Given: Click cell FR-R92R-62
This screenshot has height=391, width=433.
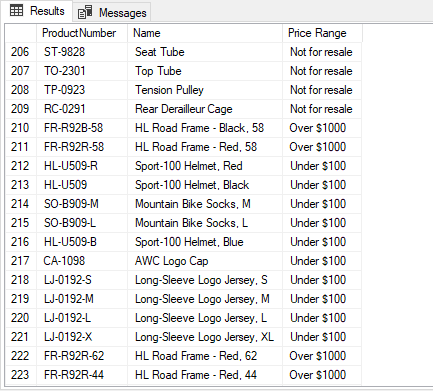Looking at the screenshot, I should (82, 356).
